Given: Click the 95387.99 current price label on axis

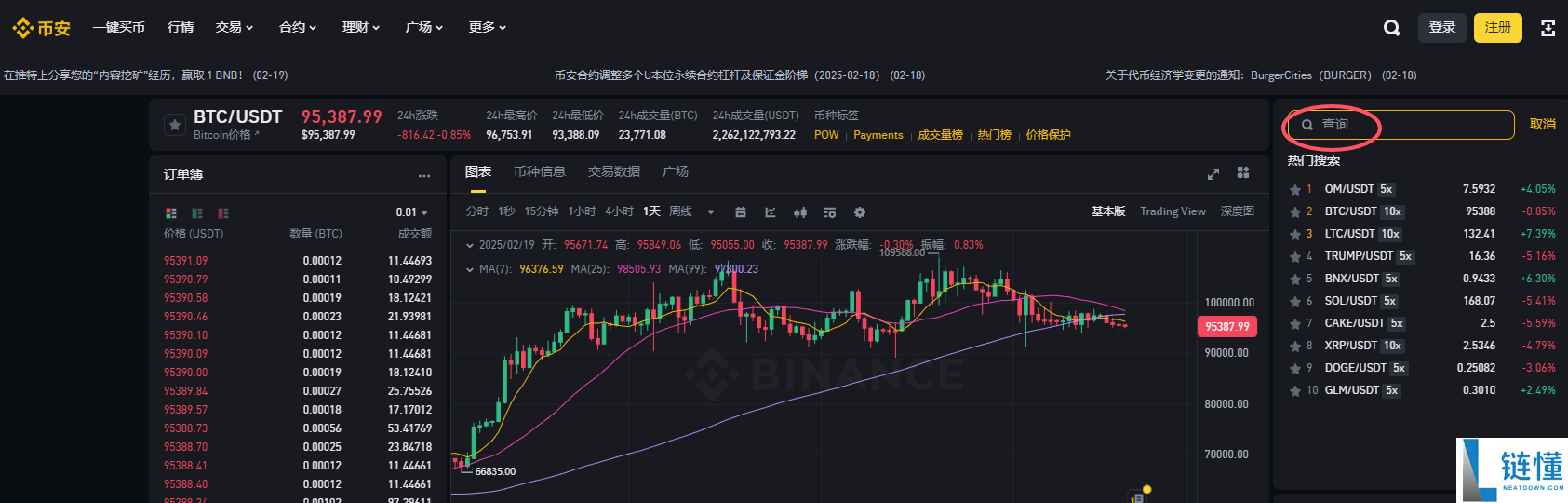Looking at the screenshot, I should tap(1227, 327).
